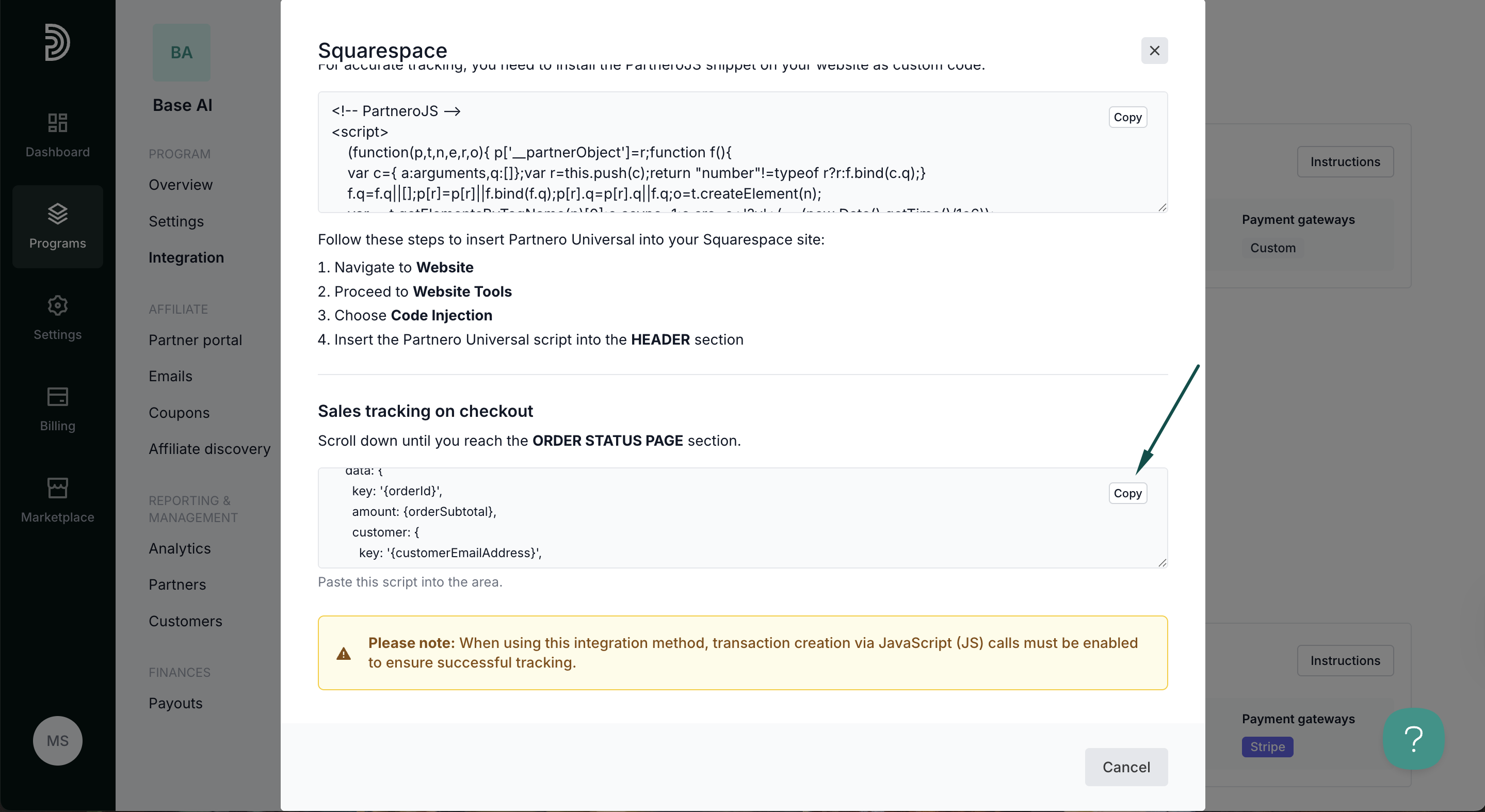Click the Cancel button

1126,767
